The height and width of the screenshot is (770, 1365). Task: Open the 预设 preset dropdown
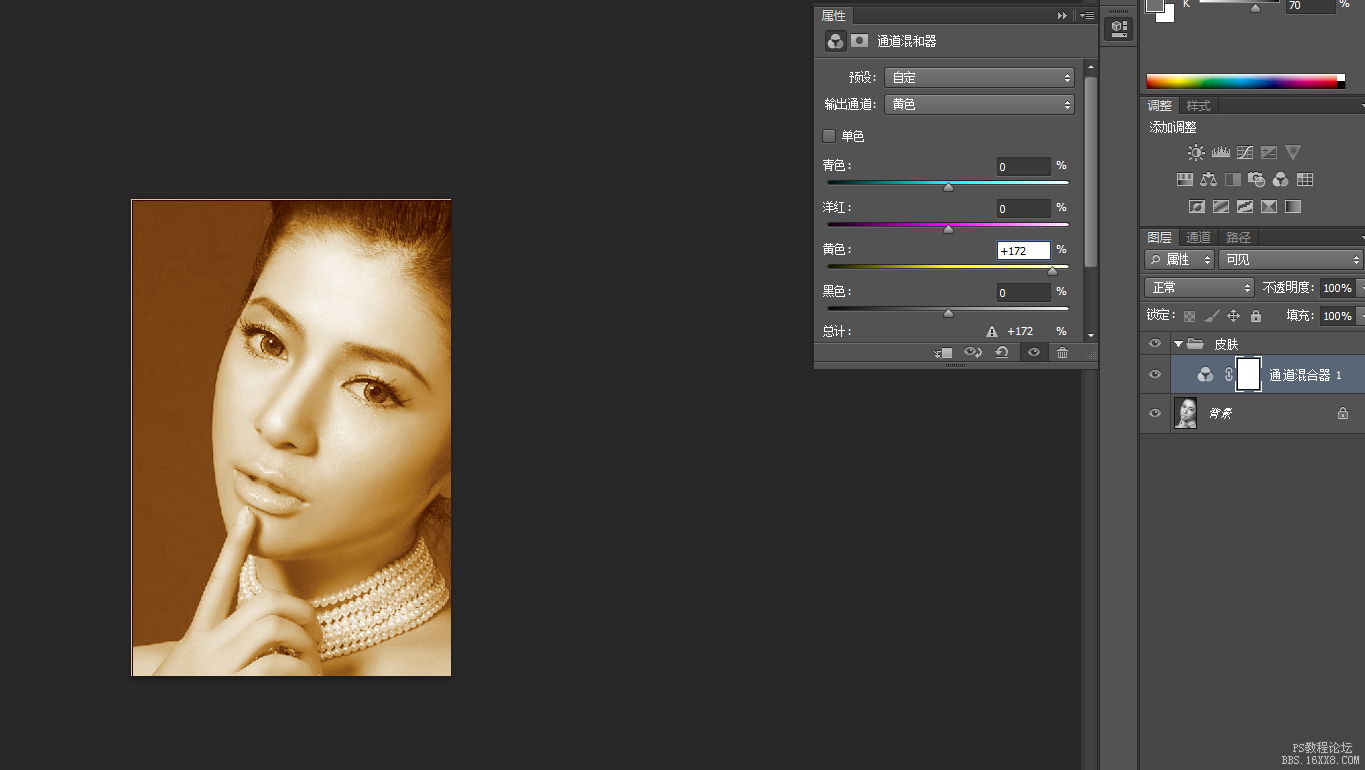coord(979,77)
